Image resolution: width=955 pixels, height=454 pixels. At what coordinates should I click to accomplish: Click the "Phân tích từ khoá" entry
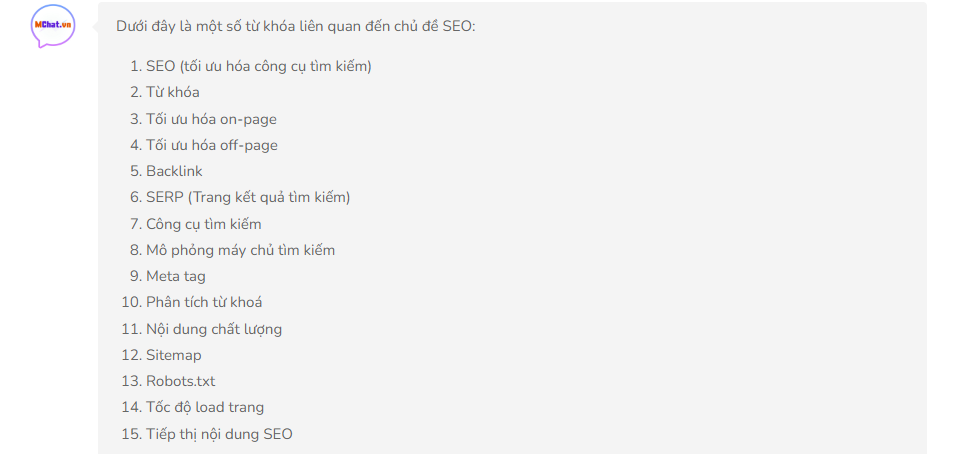[x=204, y=302]
